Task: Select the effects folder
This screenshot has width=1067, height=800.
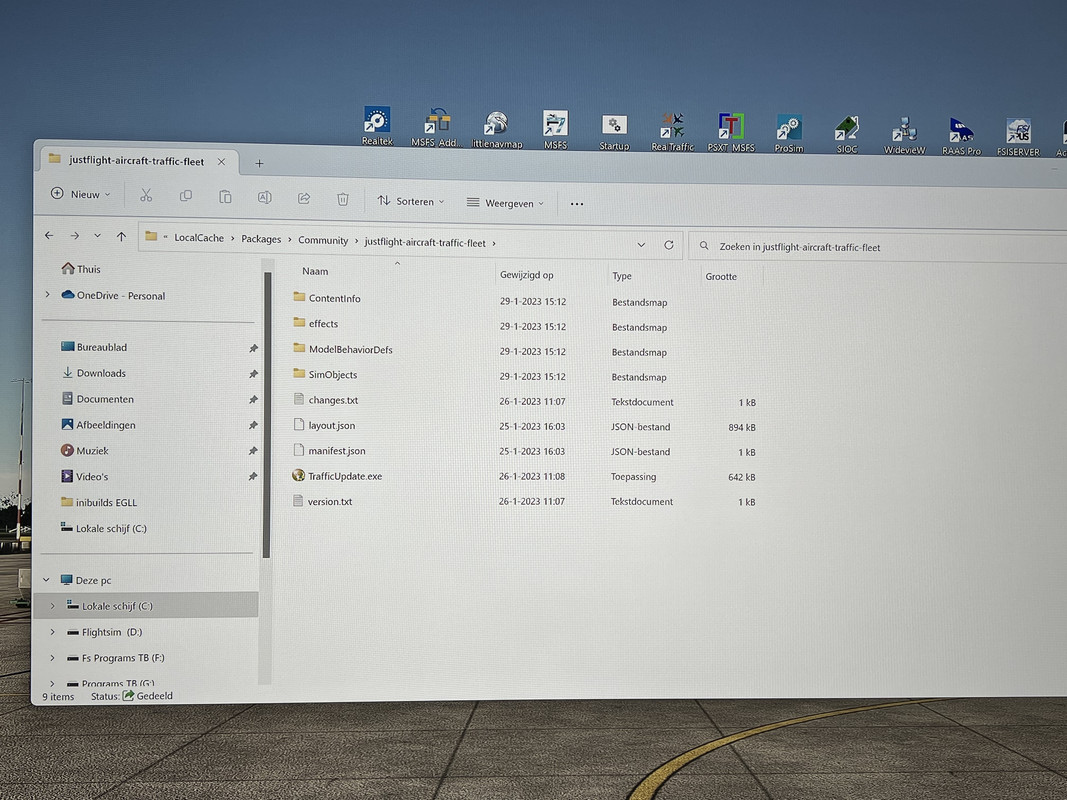Action: coord(316,323)
